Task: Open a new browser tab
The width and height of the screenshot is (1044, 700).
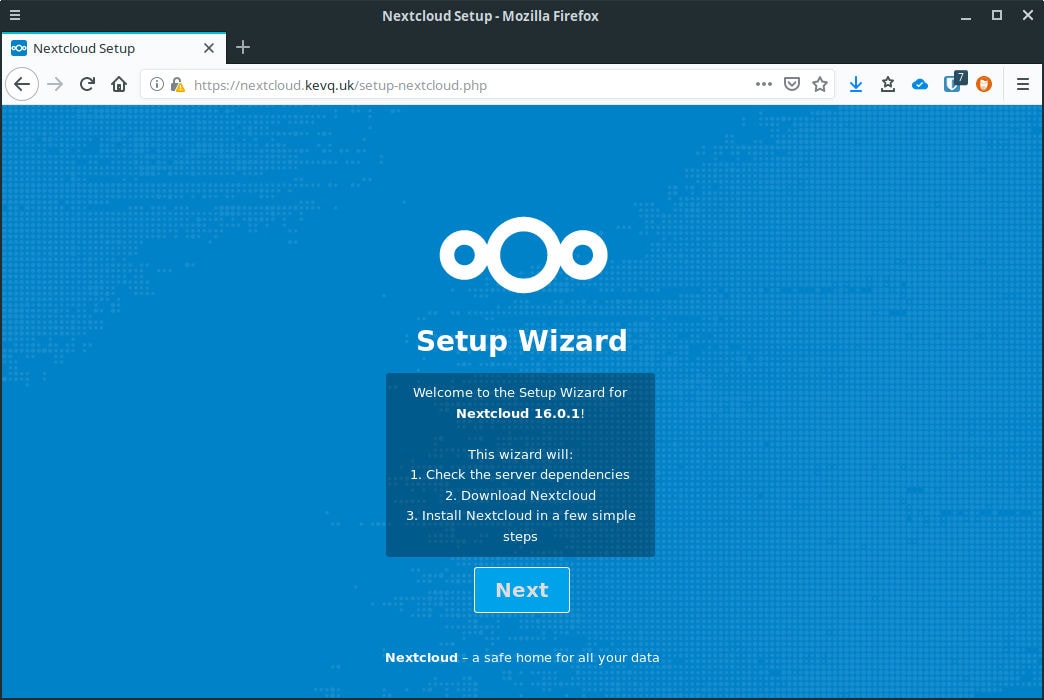Action: [242, 48]
